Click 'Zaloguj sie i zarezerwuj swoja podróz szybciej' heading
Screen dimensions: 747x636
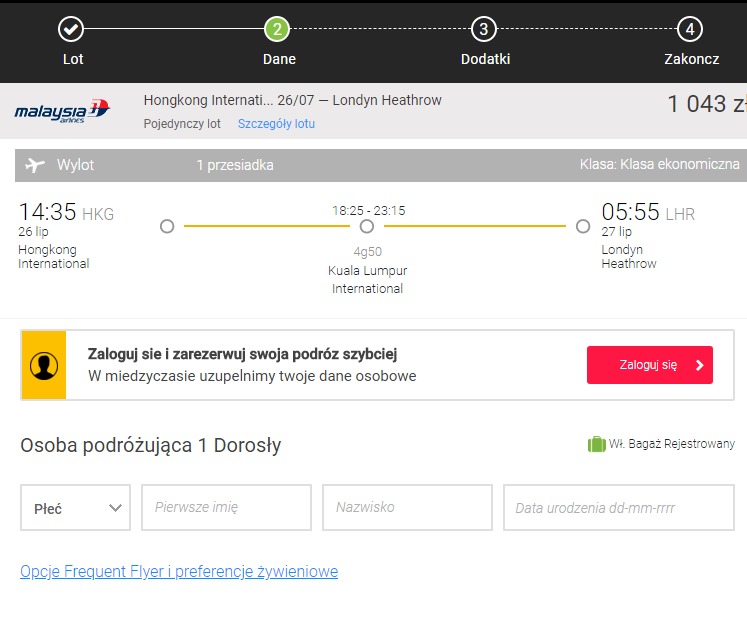coord(242,354)
